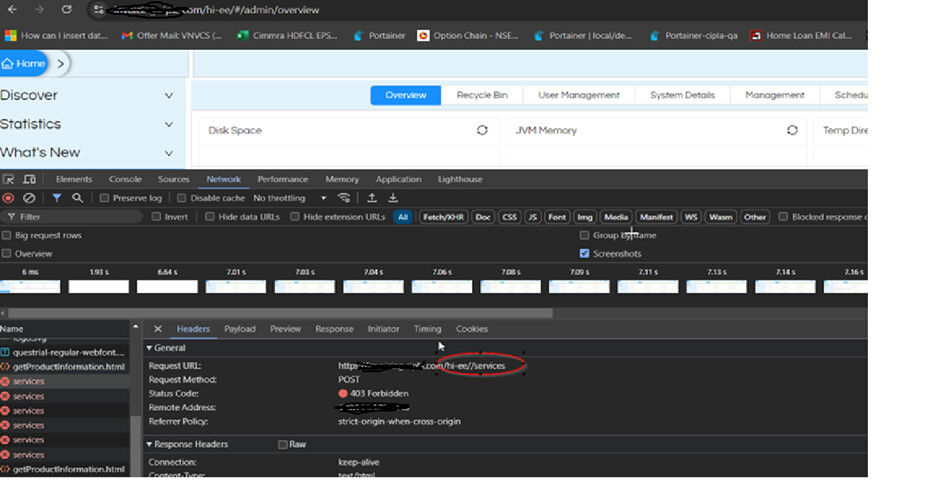Click the filmstrip horizontal scrollbar

coord(280,313)
